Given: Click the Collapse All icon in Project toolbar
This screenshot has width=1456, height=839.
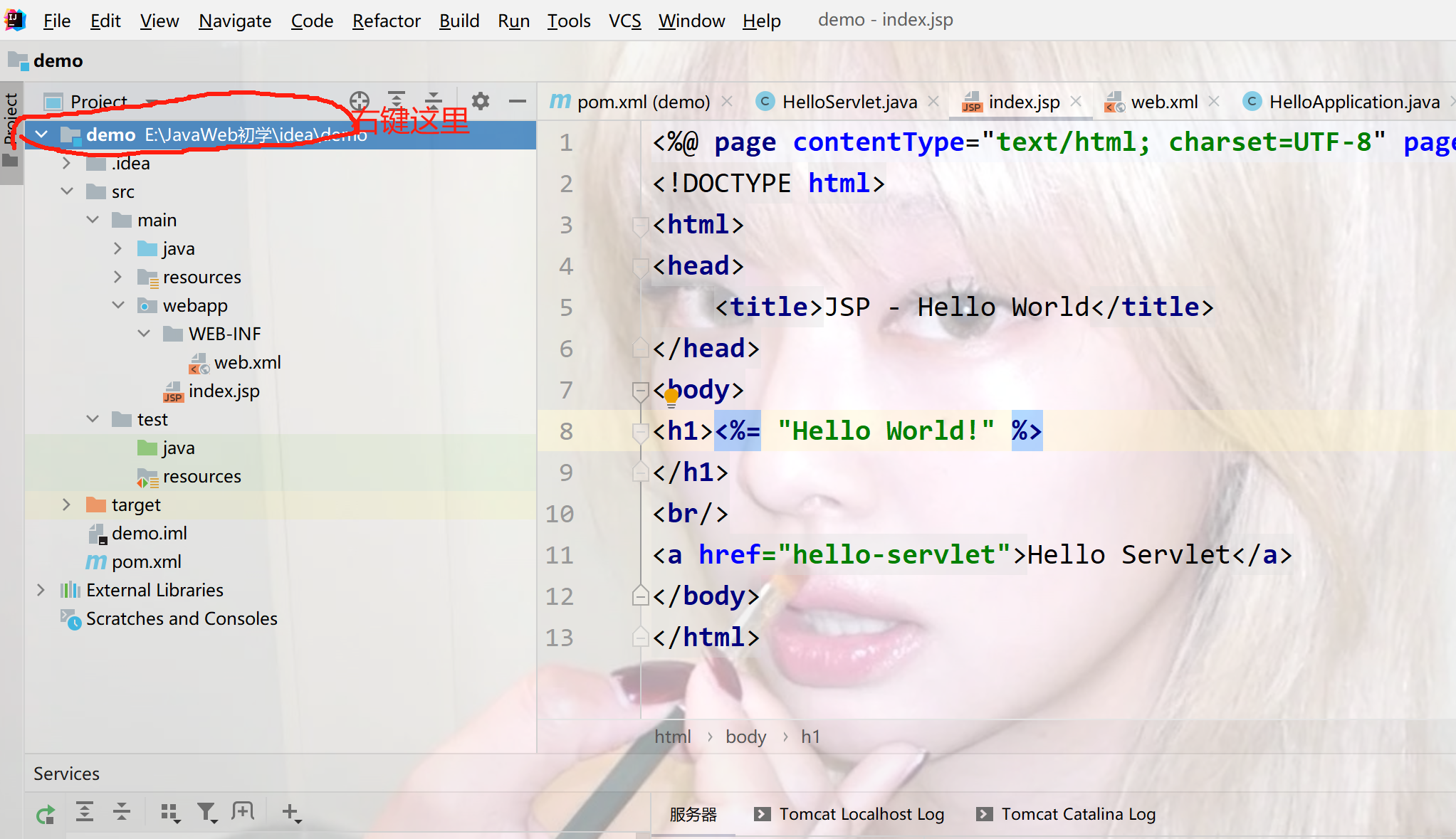Looking at the screenshot, I should [x=434, y=101].
